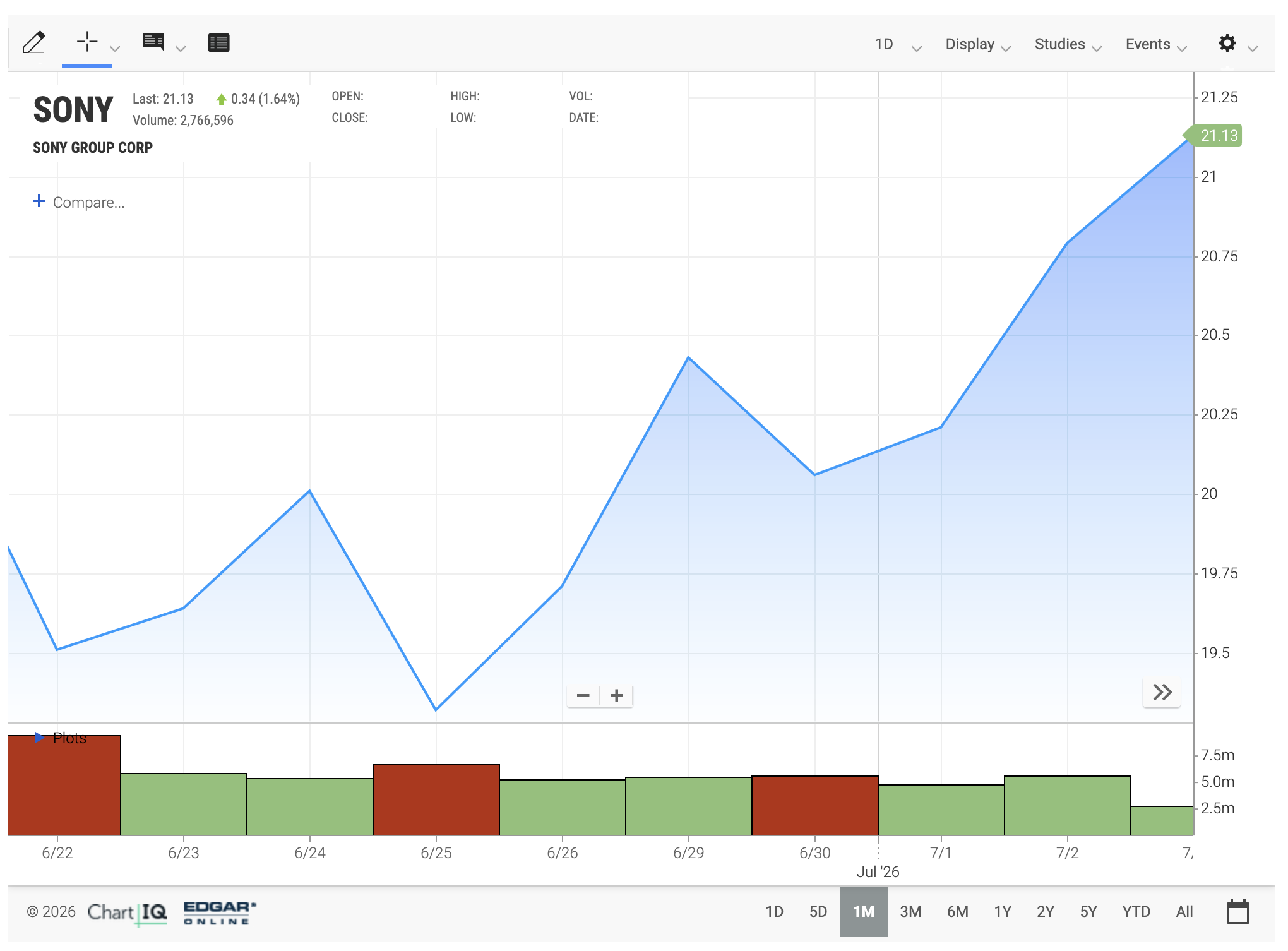Toggle the info tooltip icon

153,42
